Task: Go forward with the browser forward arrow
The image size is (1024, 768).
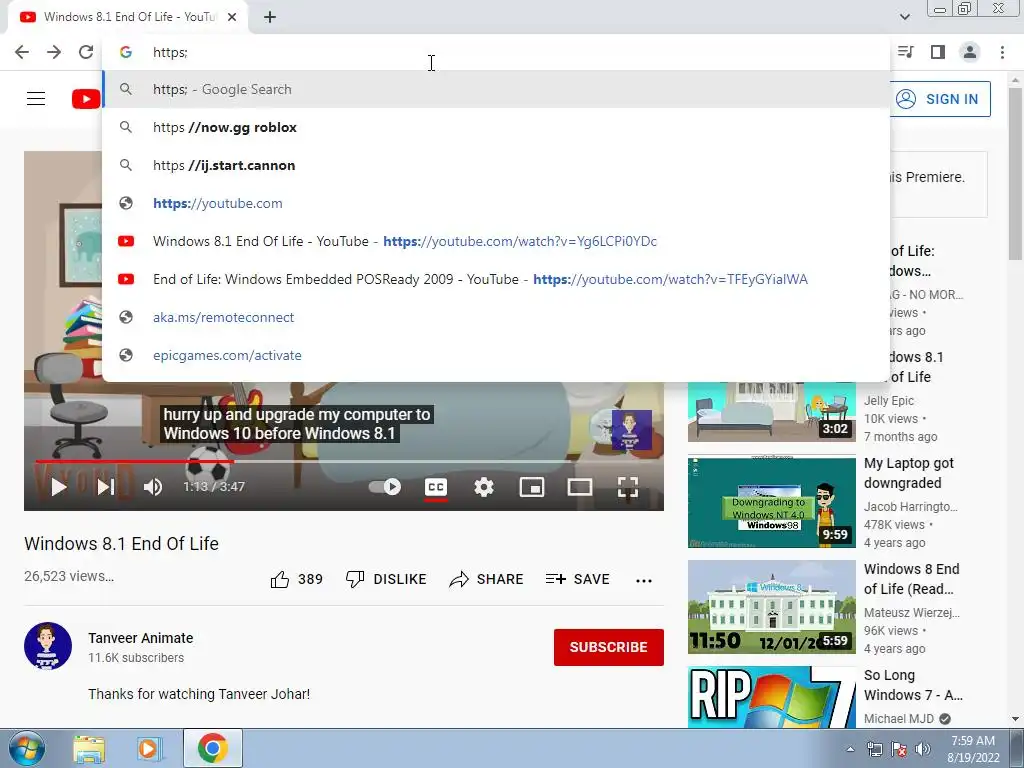Action: 54,52
